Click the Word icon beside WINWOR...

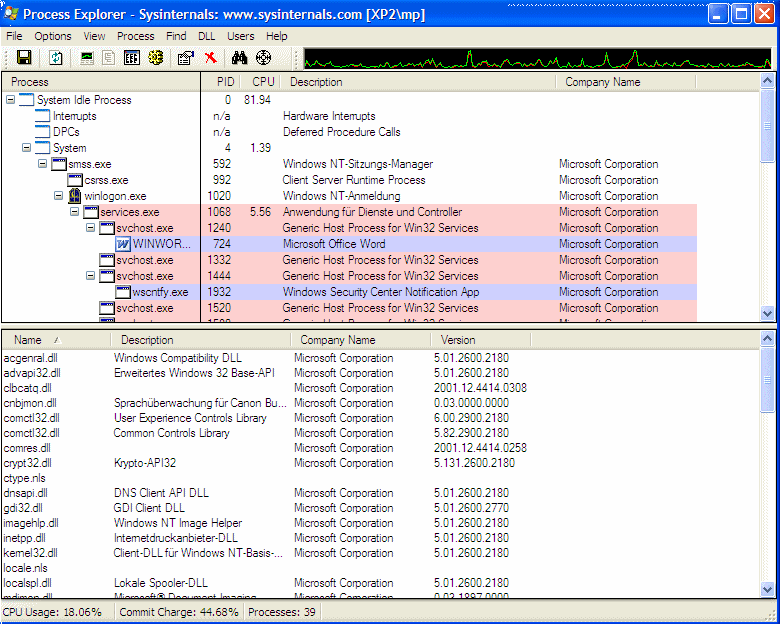(123, 244)
